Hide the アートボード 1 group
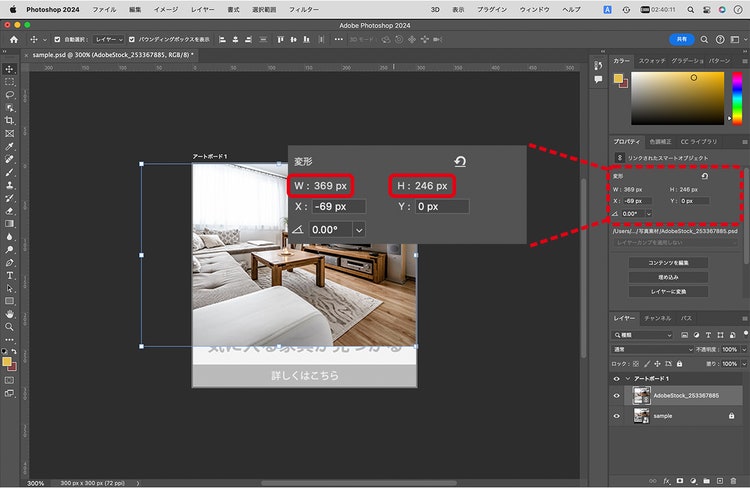Screen dimensions: 750x488 (x=617, y=379)
